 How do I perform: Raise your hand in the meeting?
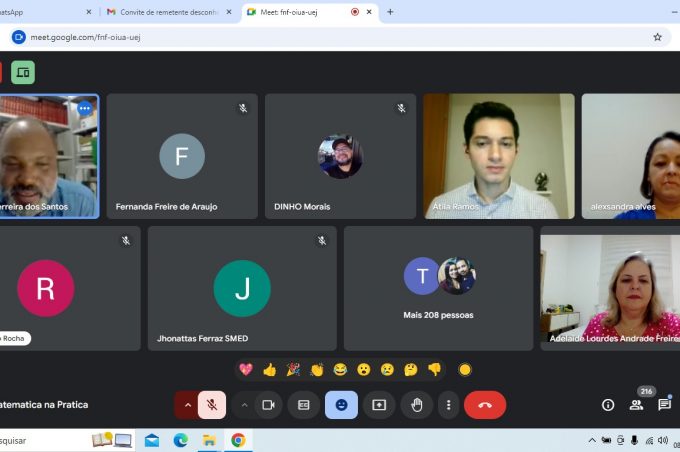click(417, 405)
